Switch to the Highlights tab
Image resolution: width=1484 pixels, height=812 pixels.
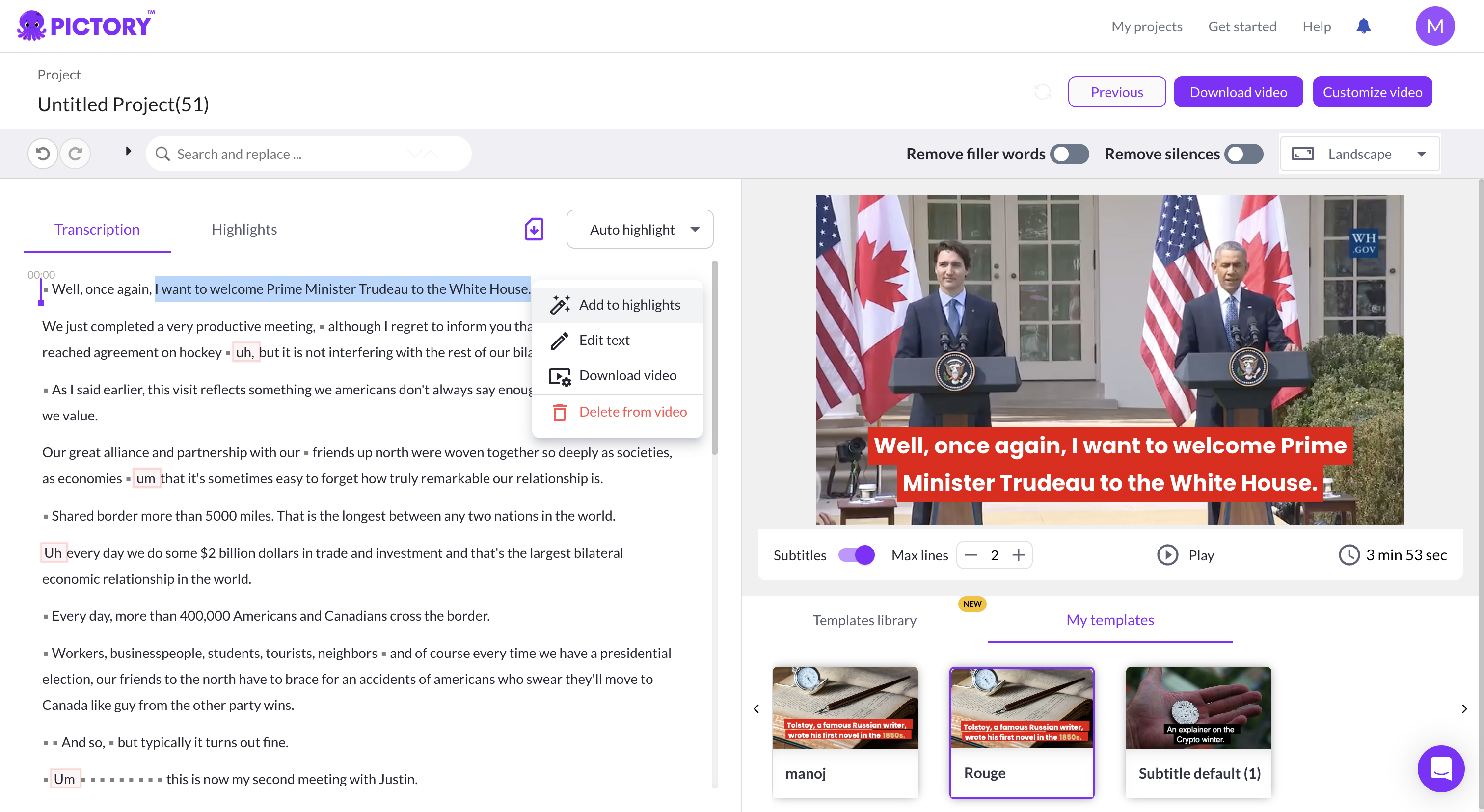click(x=243, y=229)
